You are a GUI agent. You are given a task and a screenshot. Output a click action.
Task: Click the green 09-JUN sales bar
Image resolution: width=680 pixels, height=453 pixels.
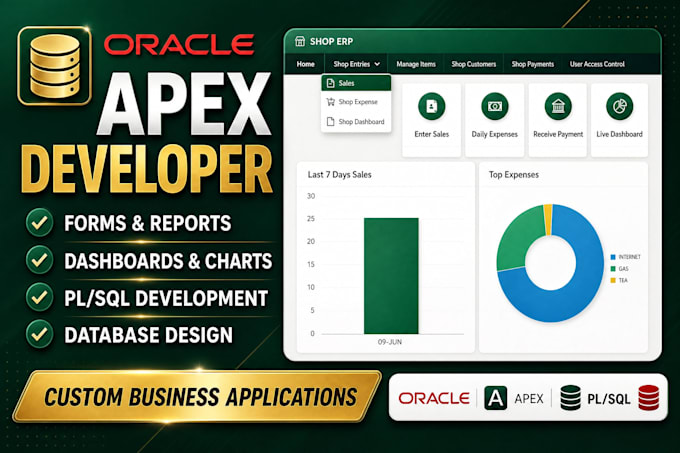(391, 276)
